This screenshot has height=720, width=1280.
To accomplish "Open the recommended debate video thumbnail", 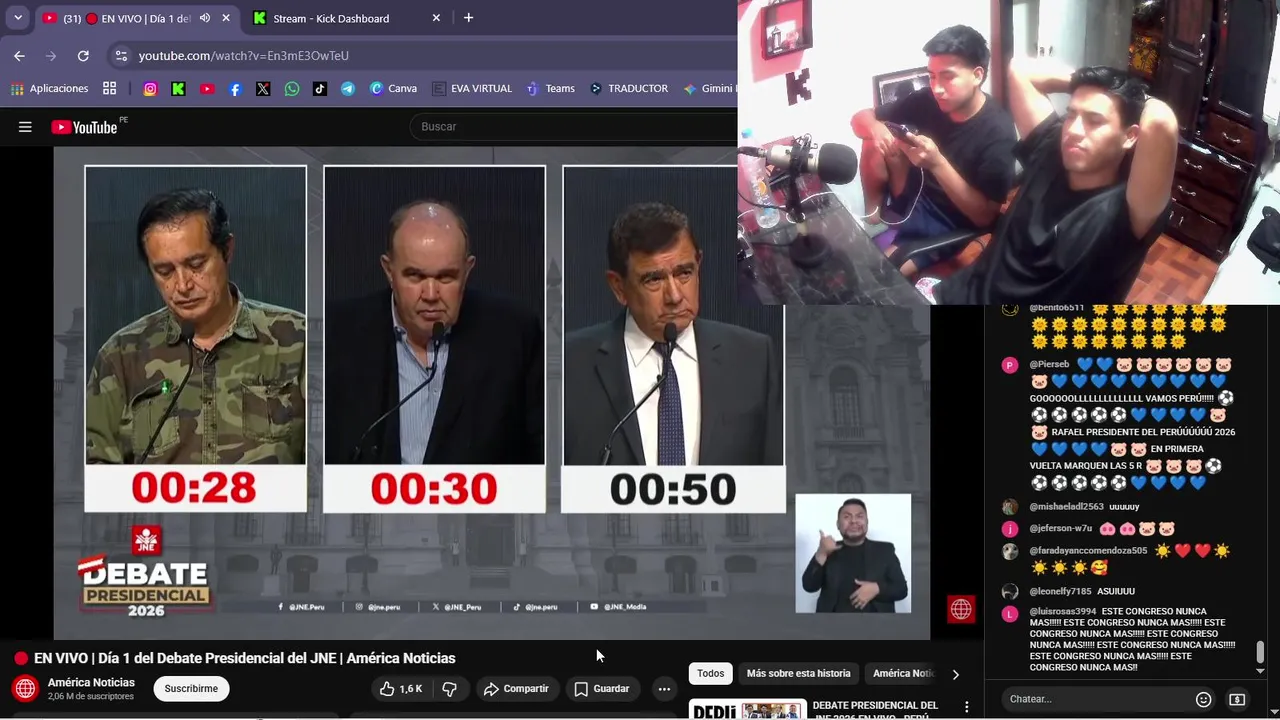I will pyautogui.click(x=748, y=710).
